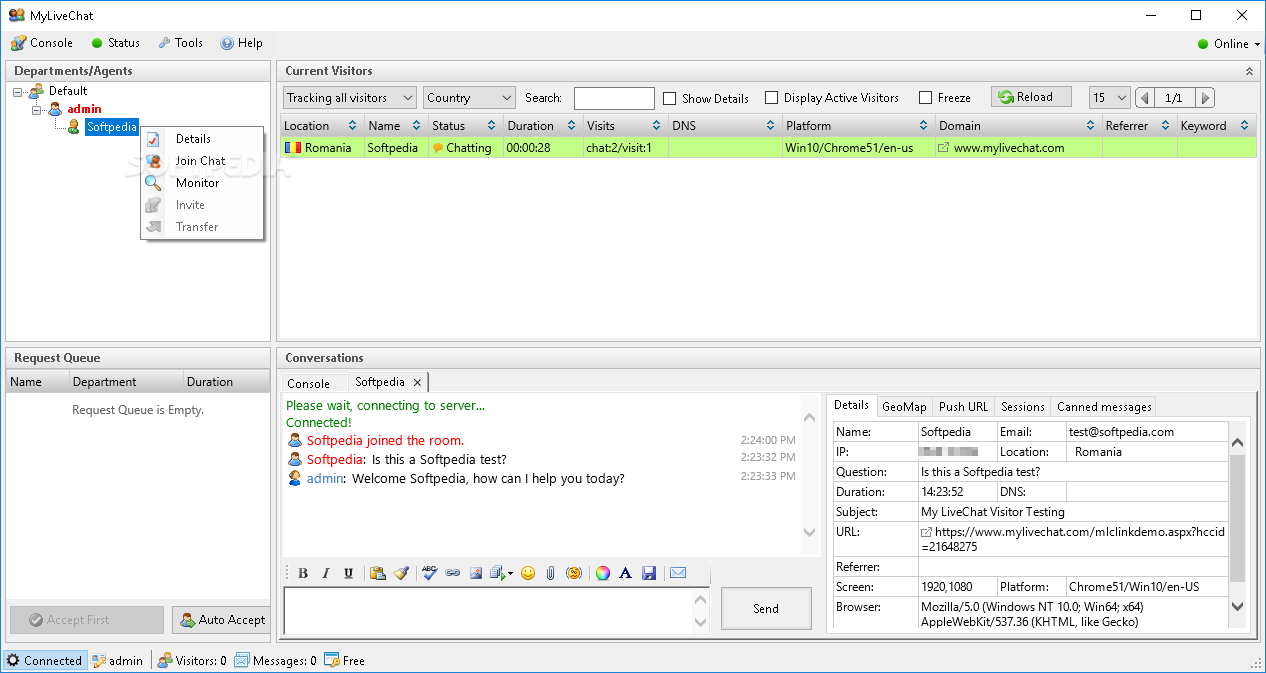Open the Canned messages tab
The width and height of the screenshot is (1266, 673).
coord(1104,407)
